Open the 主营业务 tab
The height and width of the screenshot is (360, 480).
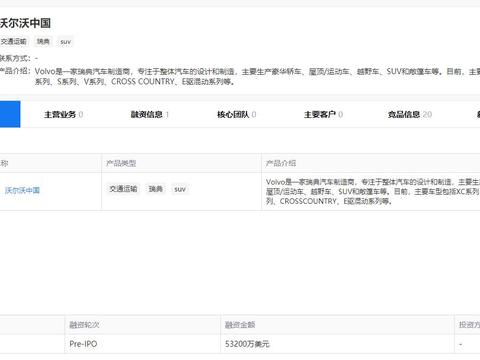[x=63, y=114]
